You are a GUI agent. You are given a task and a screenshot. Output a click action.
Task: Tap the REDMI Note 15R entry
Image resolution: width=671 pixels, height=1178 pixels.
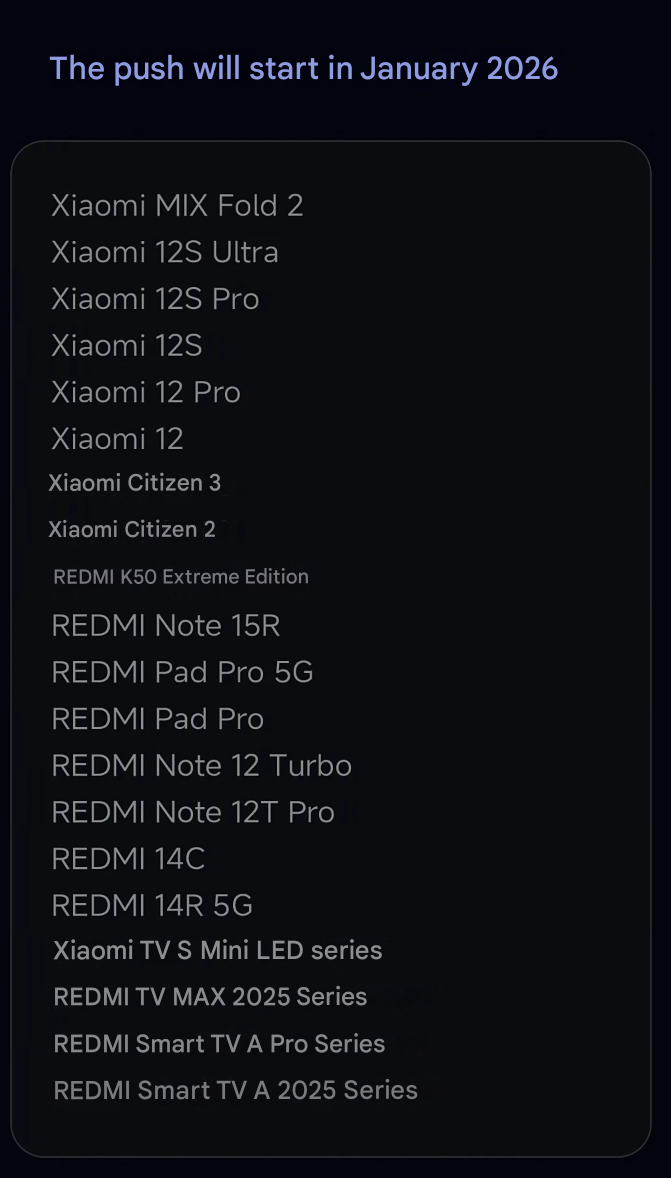pos(166,626)
